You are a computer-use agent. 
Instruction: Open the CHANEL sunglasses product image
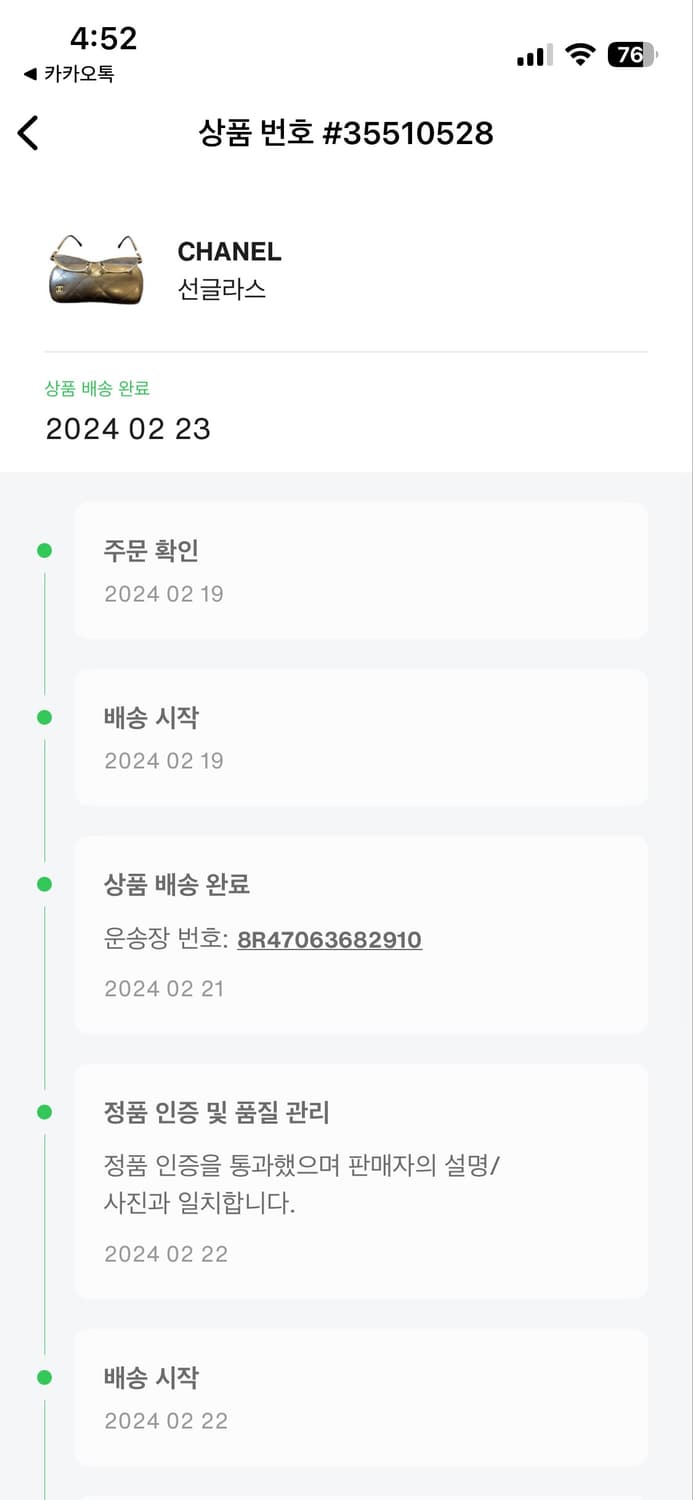pos(95,265)
